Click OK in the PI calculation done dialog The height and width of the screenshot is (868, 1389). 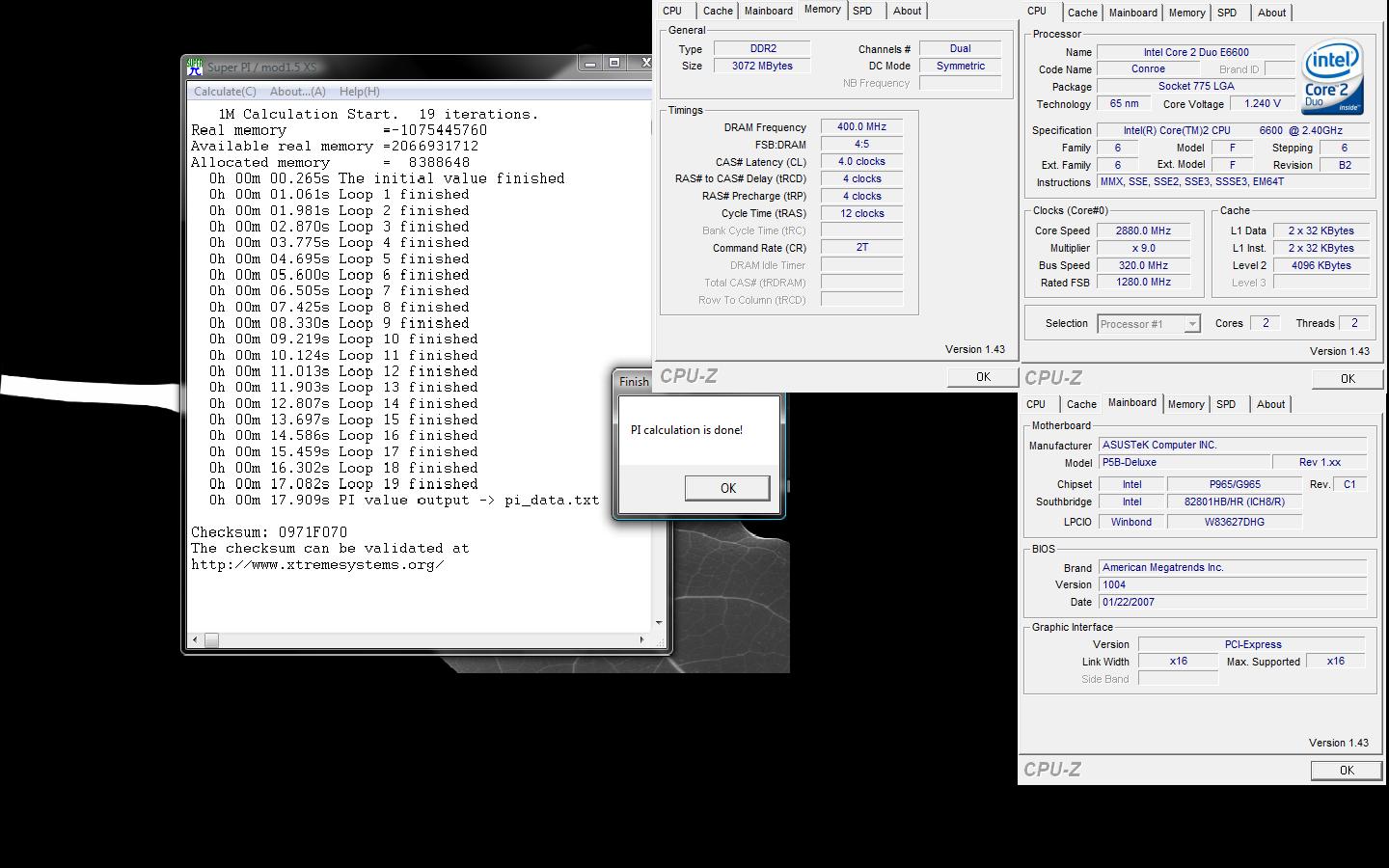727,488
